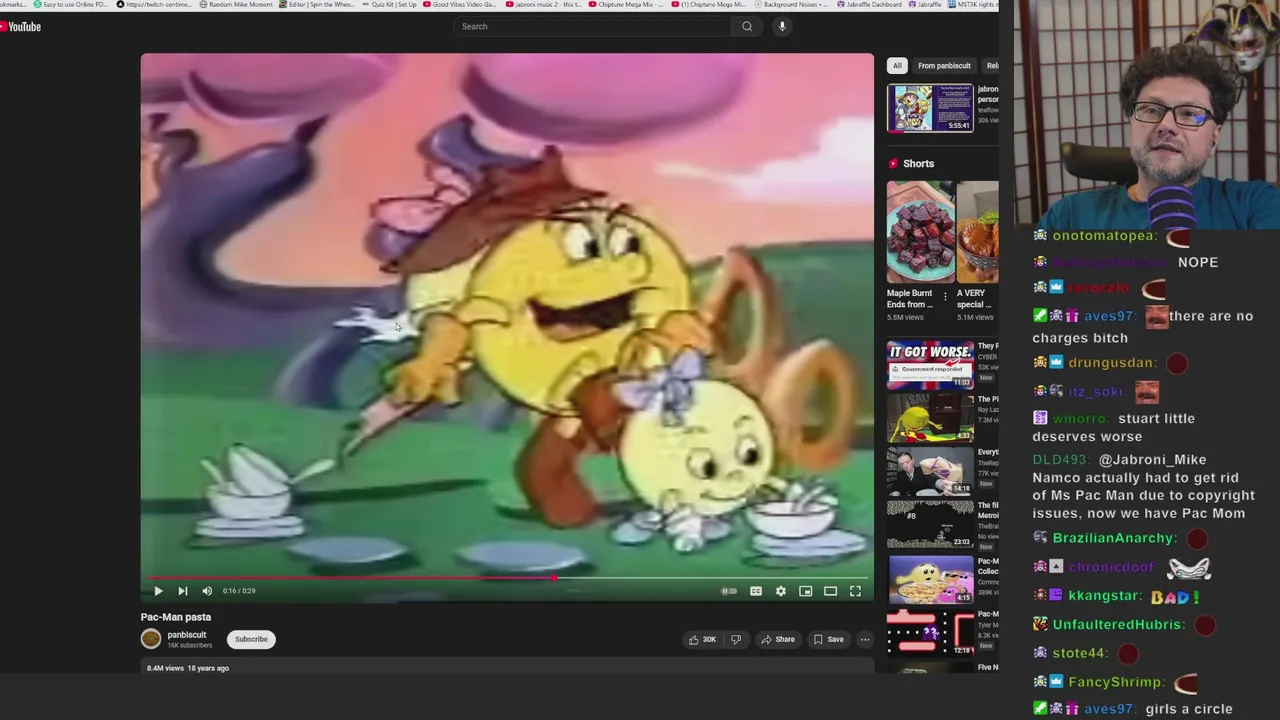Screen dimensions: 1280x720
Task: Click the drungusdan chat username
Action: click(1111, 363)
